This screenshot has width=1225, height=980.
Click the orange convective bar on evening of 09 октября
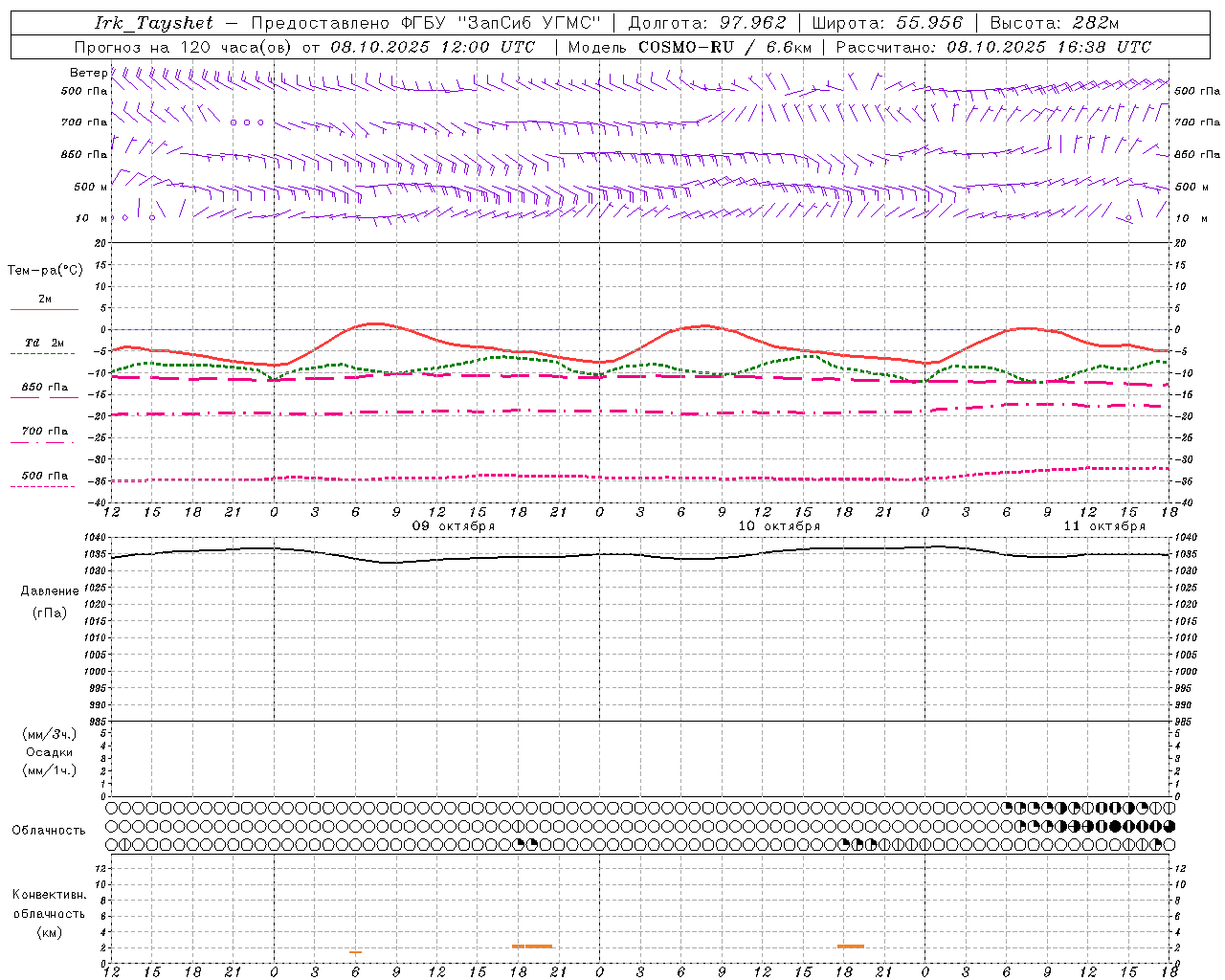532,947
